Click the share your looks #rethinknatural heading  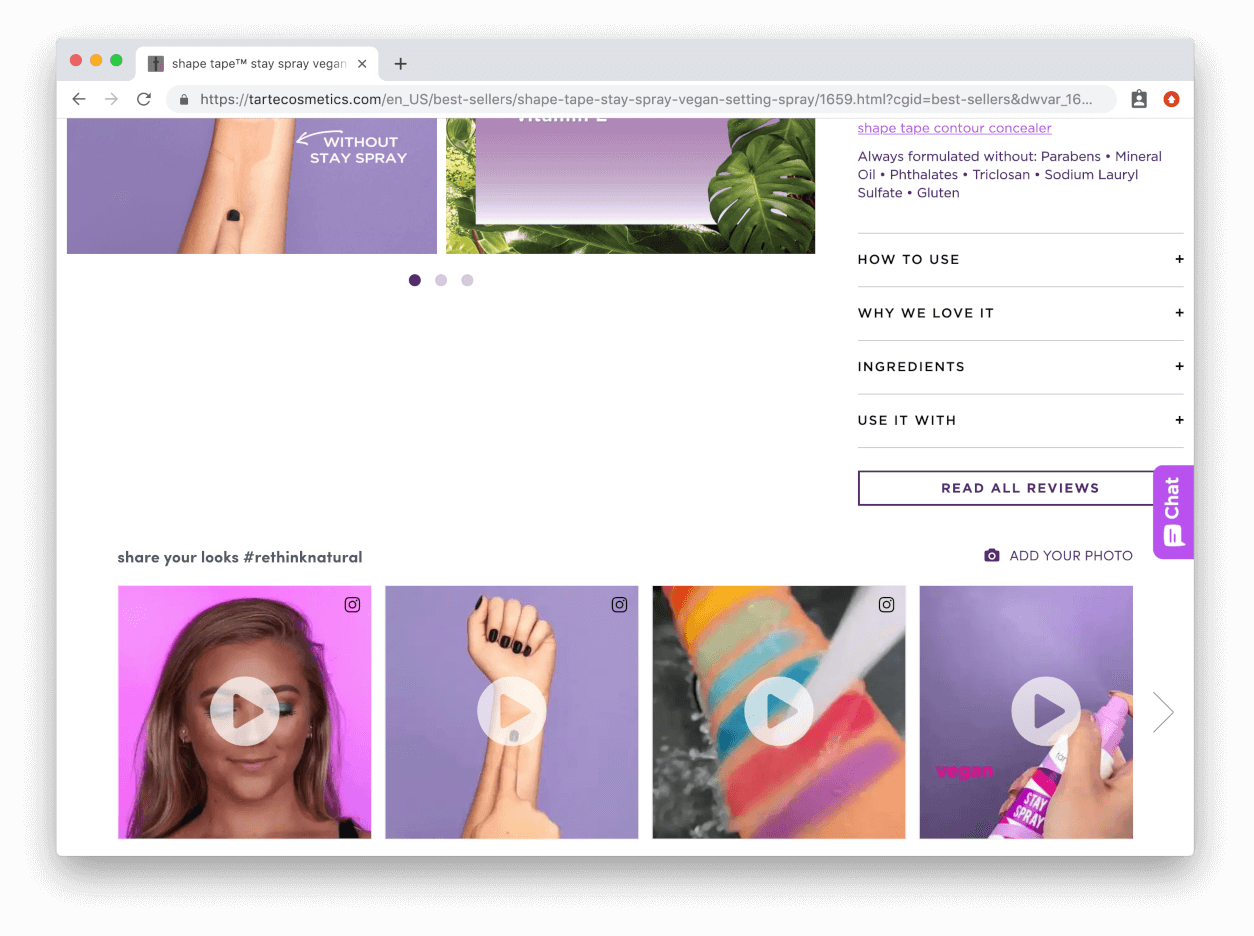click(x=240, y=557)
